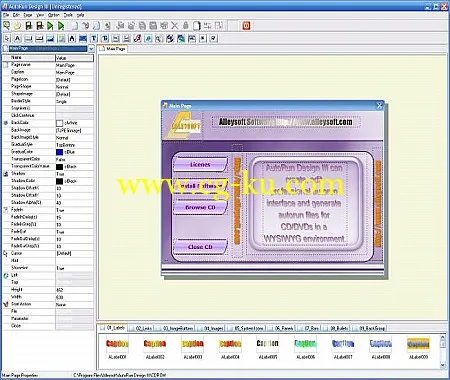Select the GradualStyle value TopBottom
450x380 pixels.
coord(74,145)
